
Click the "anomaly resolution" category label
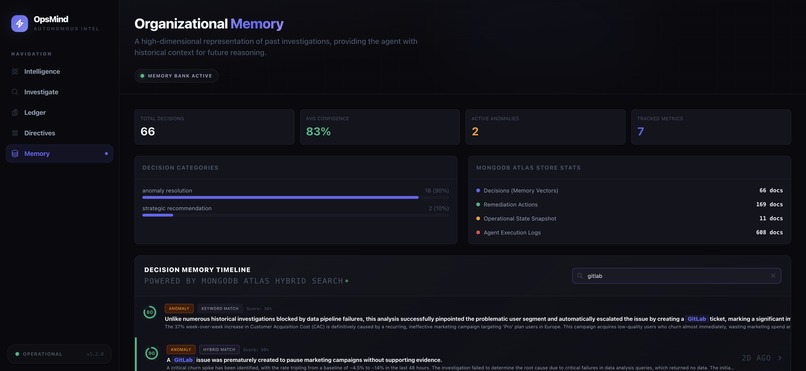[167, 191]
